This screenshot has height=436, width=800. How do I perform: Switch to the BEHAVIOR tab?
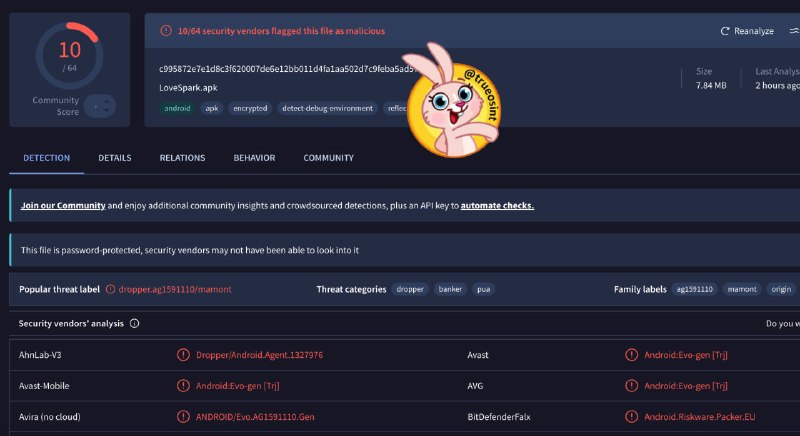pos(254,158)
